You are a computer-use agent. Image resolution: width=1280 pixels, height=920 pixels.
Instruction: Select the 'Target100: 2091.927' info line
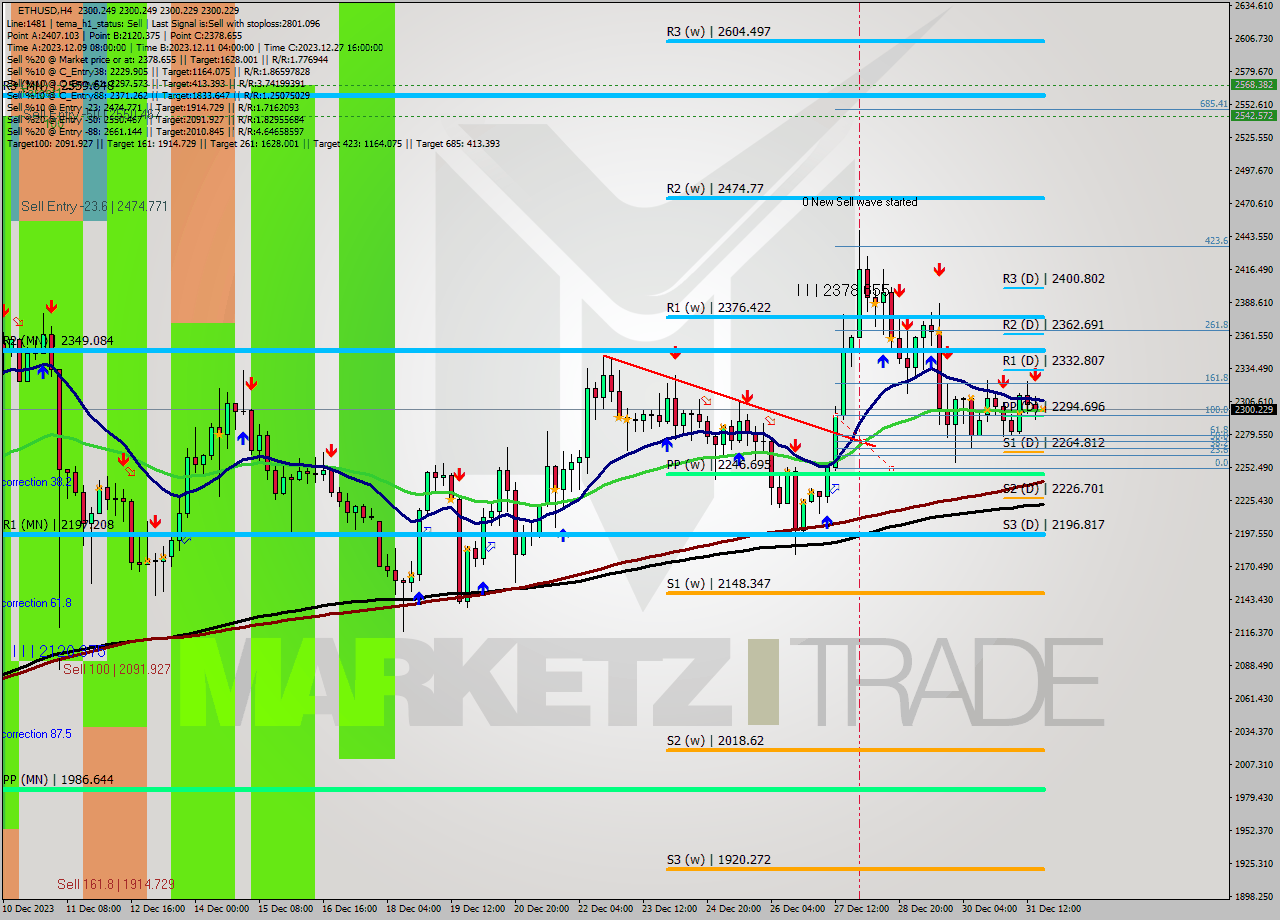tap(254, 144)
